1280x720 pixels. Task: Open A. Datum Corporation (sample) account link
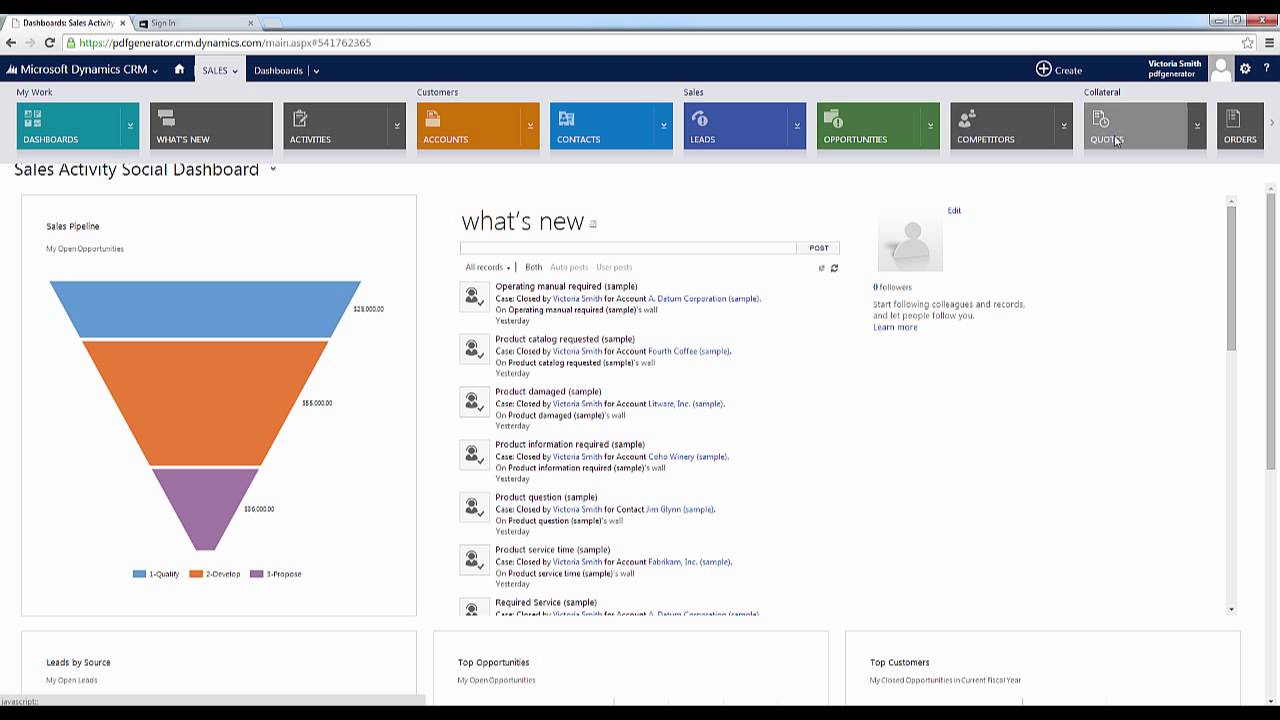point(703,298)
